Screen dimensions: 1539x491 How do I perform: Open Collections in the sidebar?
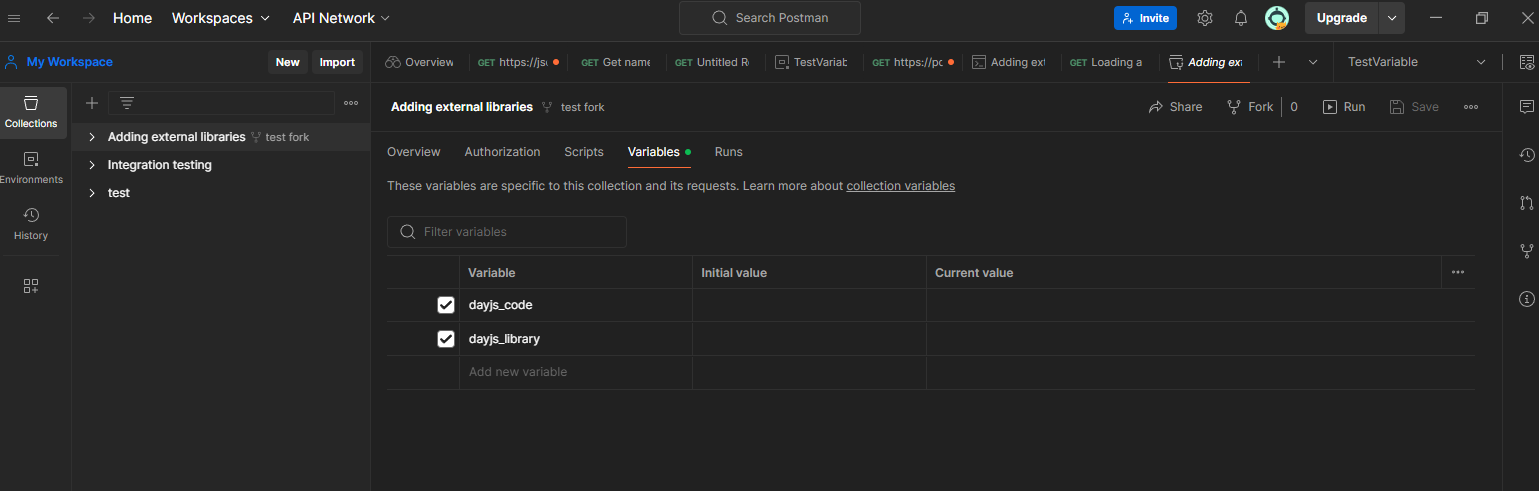click(31, 112)
